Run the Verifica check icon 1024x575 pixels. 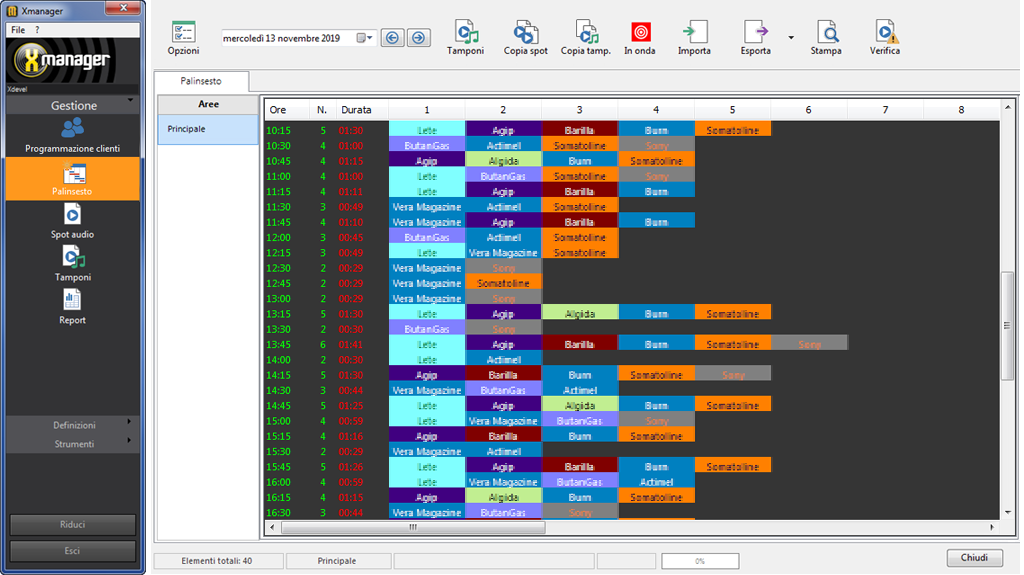point(885,39)
